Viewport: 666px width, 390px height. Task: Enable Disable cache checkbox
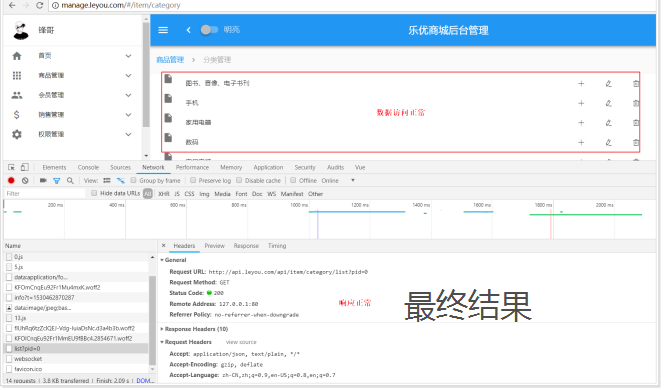[239, 180]
